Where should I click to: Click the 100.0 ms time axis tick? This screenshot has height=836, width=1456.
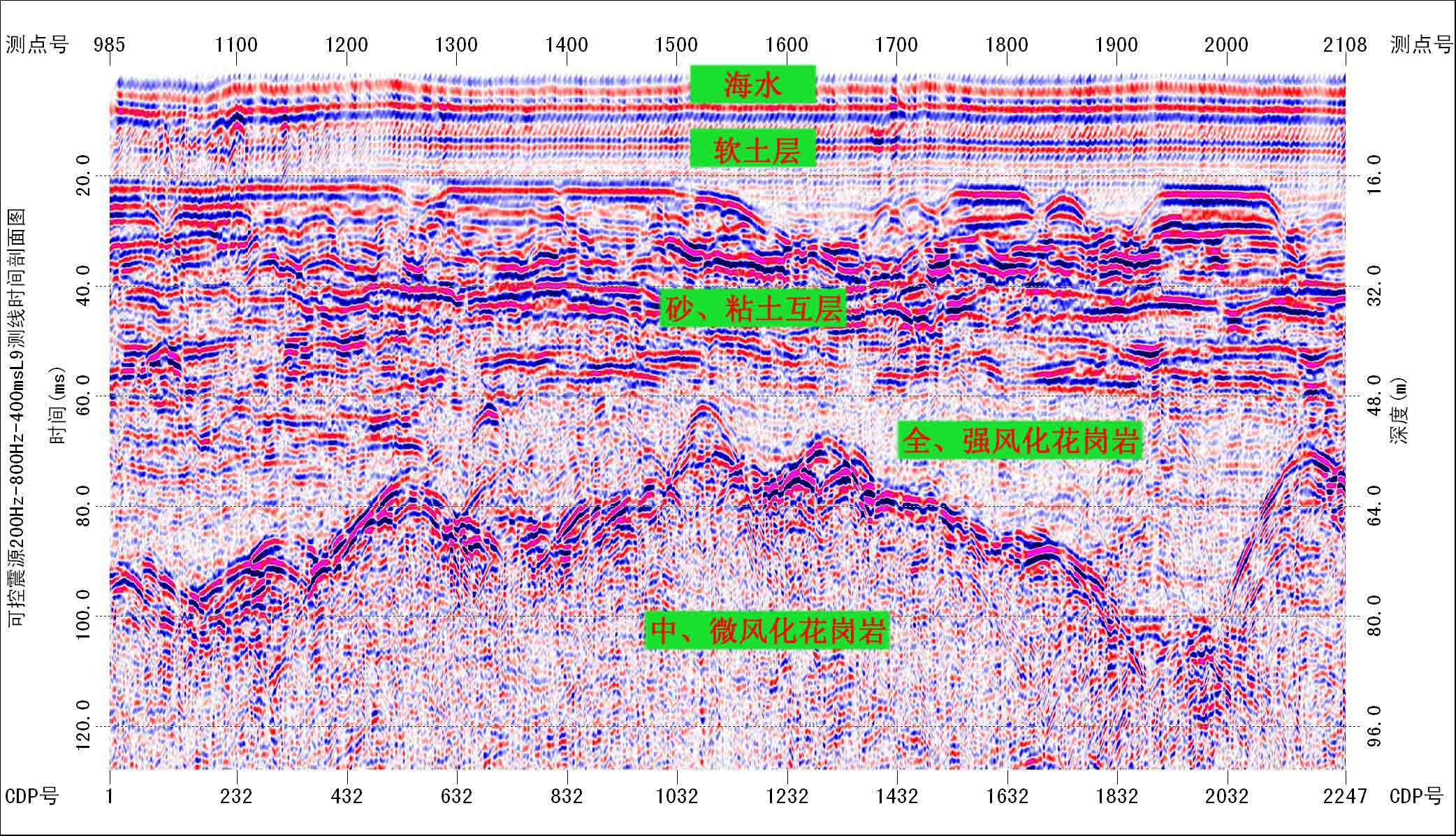83,615
